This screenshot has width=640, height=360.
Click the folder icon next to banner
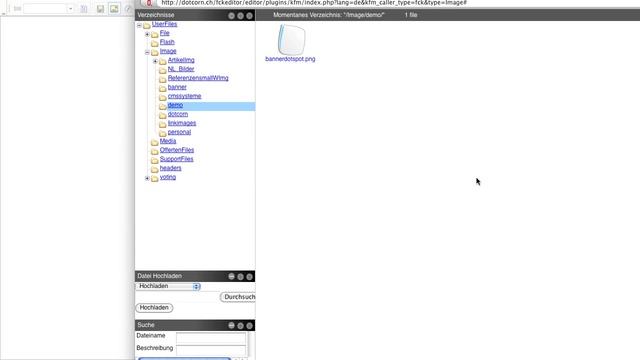click(x=162, y=88)
